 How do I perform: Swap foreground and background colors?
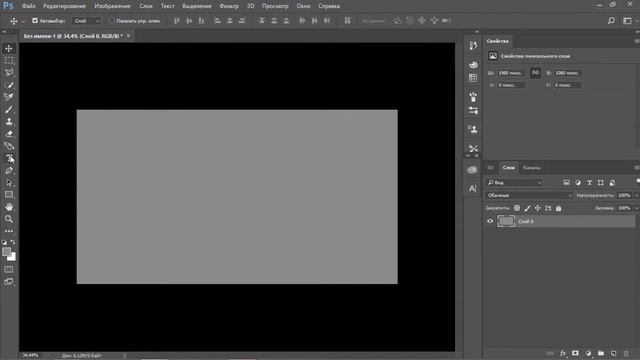(13, 242)
